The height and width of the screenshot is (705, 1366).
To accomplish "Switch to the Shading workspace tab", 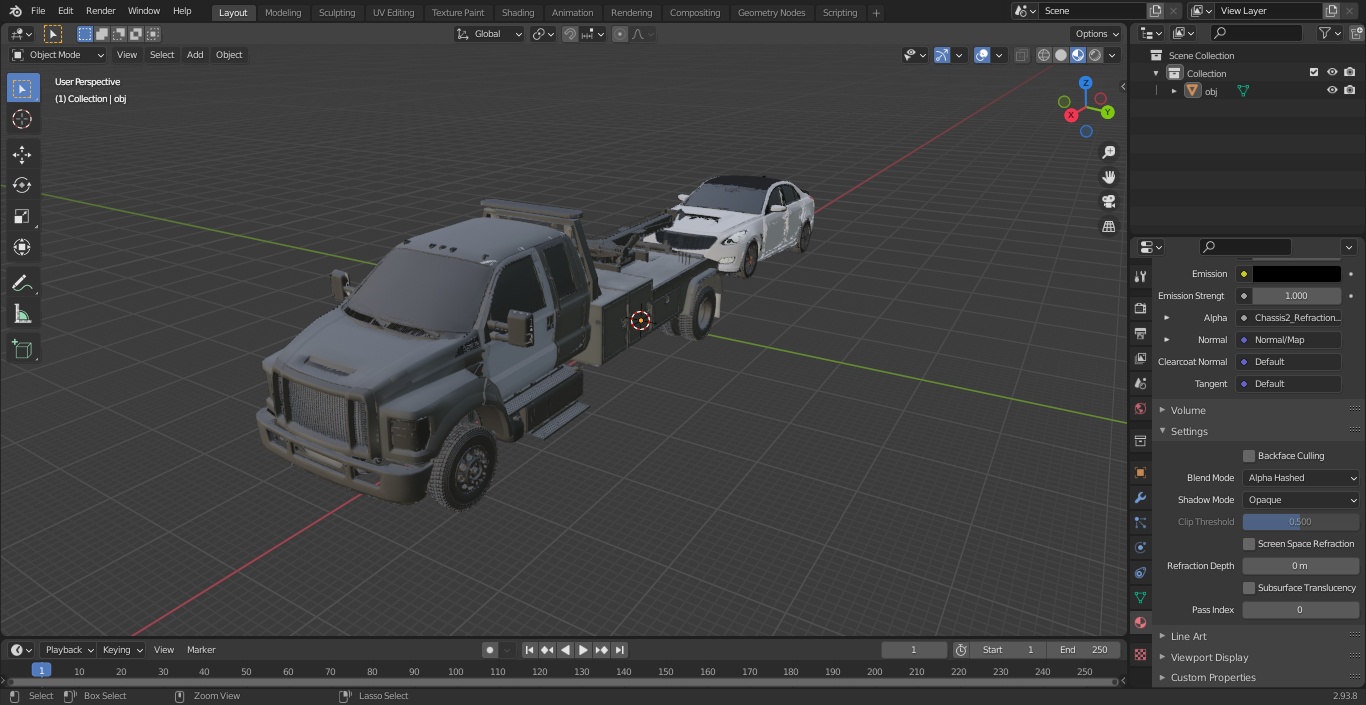I will tap(518, 13).
